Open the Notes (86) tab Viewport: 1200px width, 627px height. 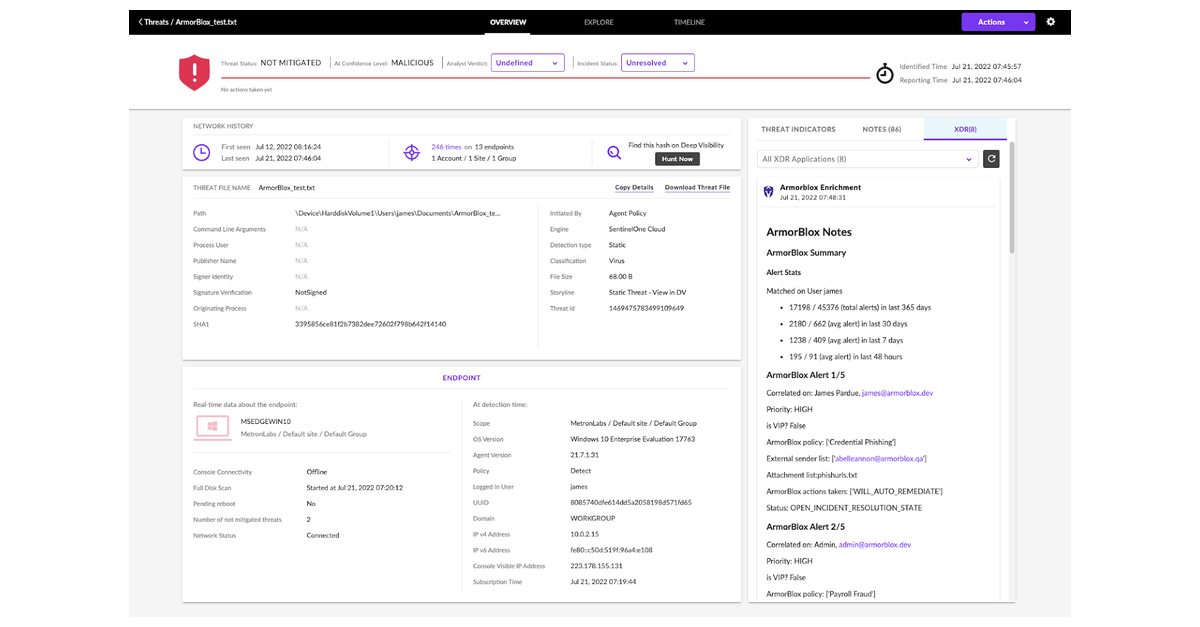click(881, 129)
